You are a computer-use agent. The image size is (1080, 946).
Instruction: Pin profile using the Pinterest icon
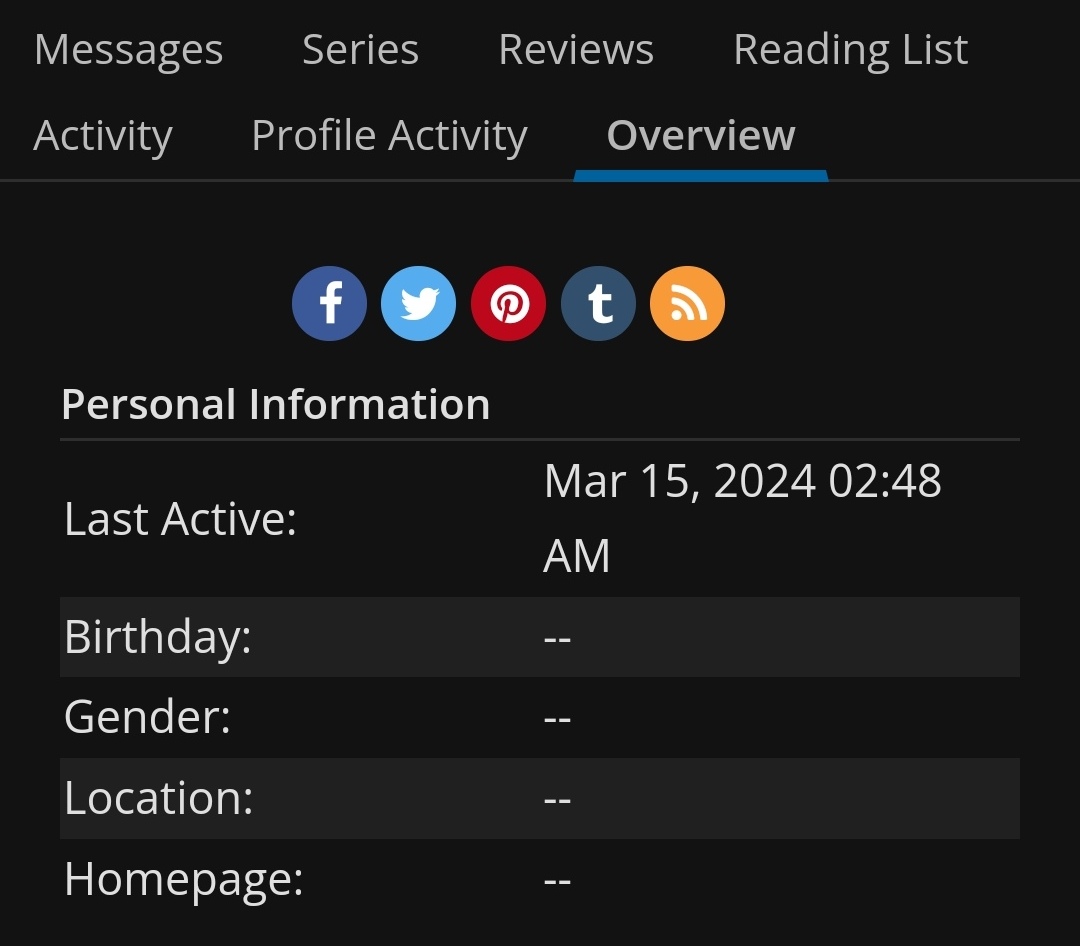(508, 303)
